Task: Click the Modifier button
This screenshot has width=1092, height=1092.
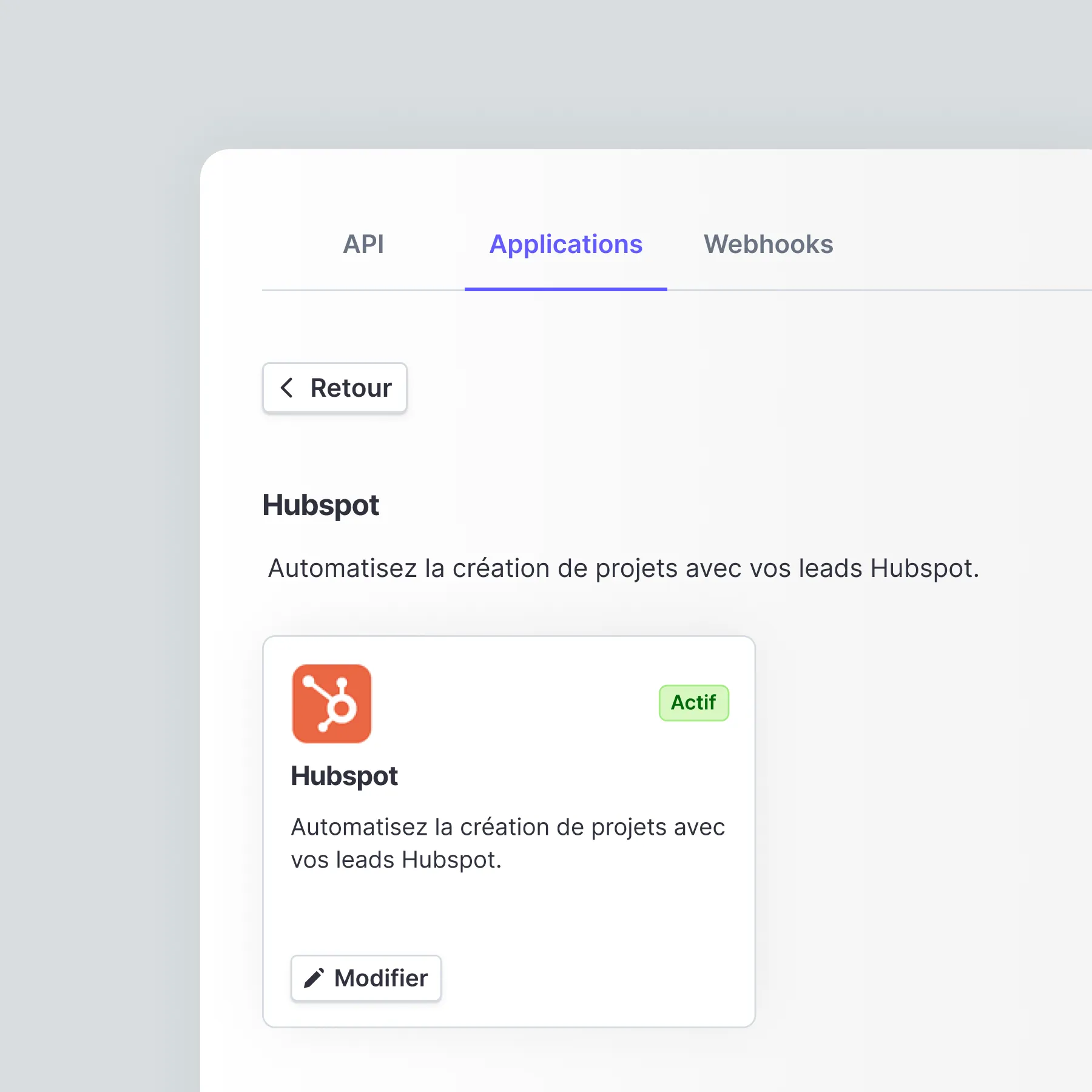Action: [x=366, y=978]
